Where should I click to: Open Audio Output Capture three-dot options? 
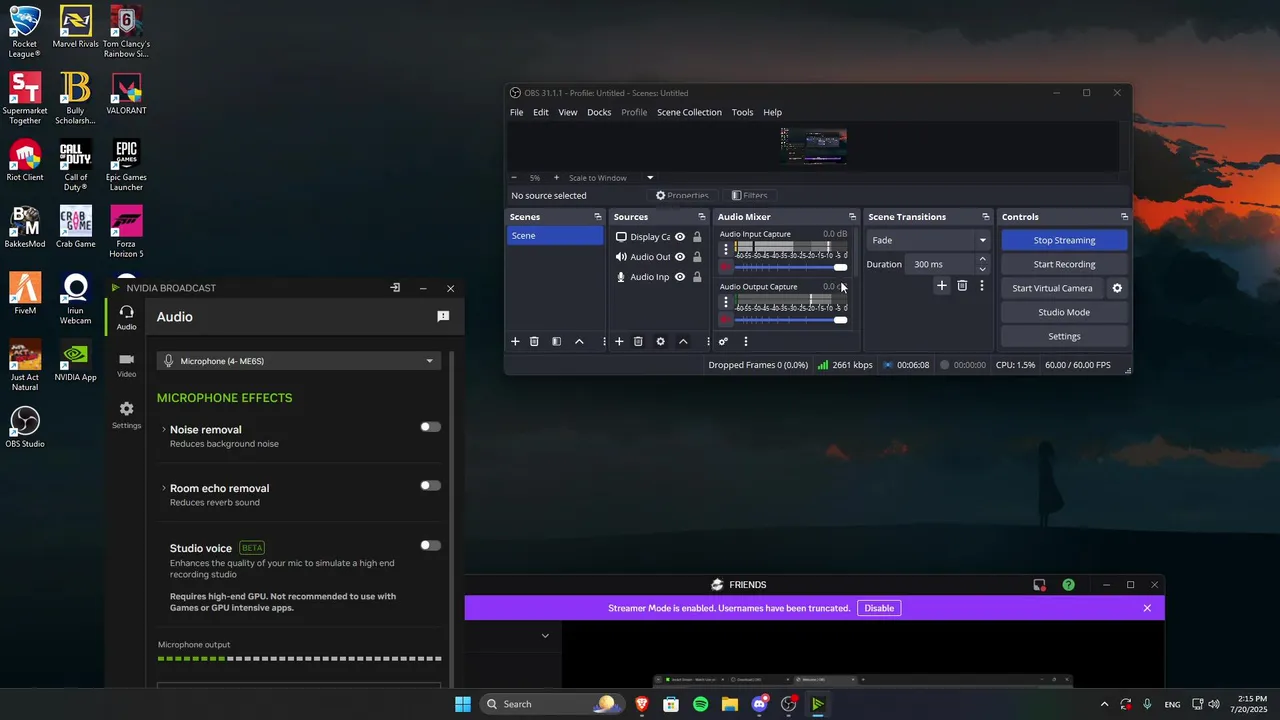pos(726,301)
